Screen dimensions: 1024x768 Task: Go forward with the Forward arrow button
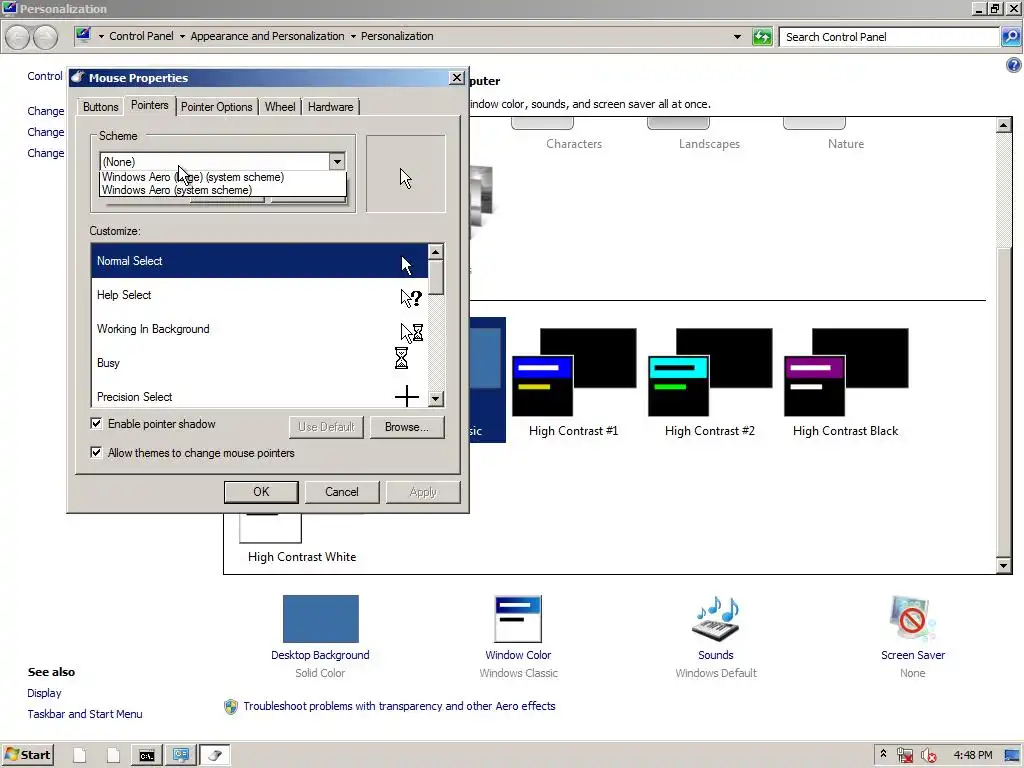45,37
